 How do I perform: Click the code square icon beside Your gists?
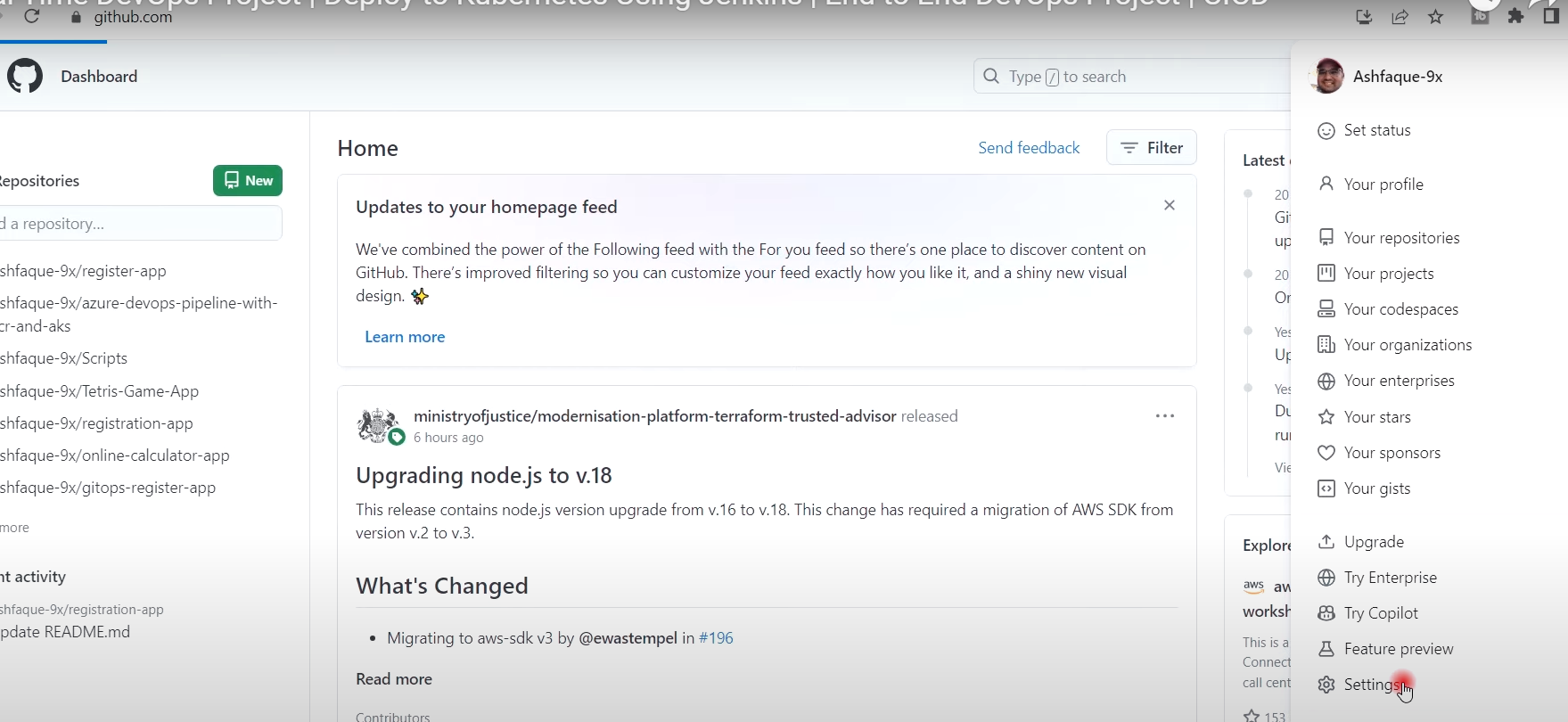(1326, 488)
